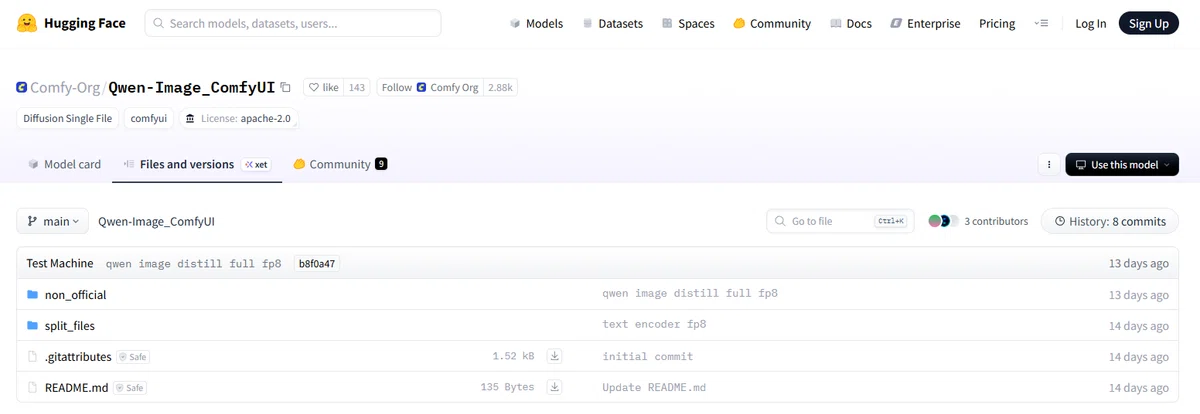The width and height of the screenshot is (1200, 414).
Task: Open Enterprise in top navigation
Action: 925,23
